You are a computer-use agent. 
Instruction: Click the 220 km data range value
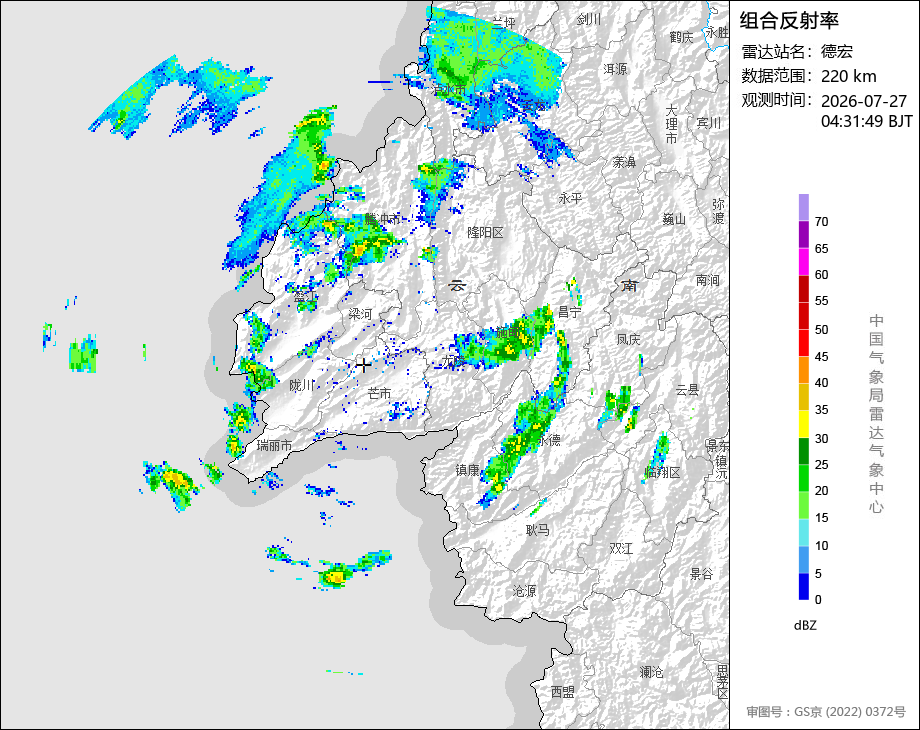coord(848,76)
